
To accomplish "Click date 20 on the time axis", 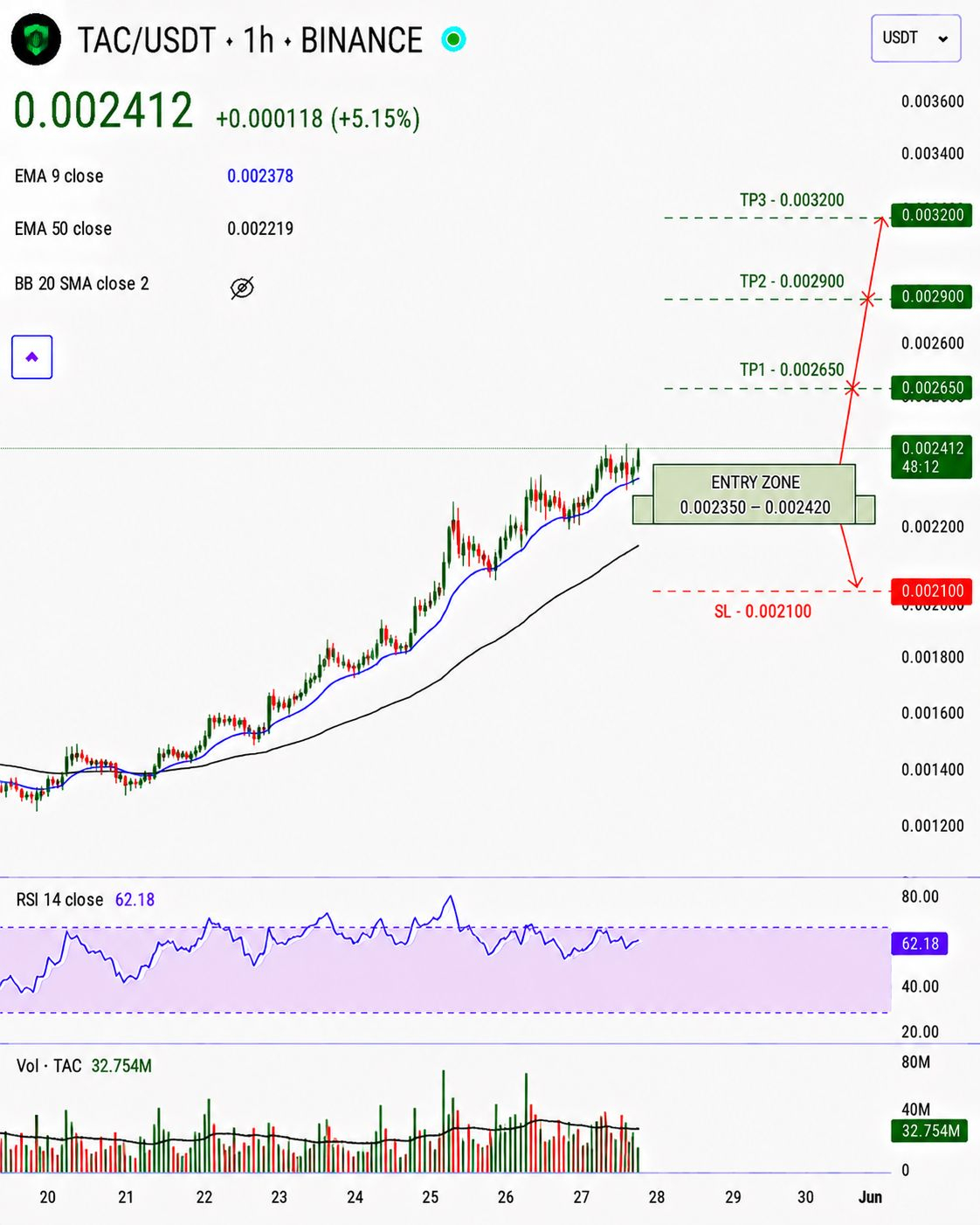I will tap(47, 1197).
